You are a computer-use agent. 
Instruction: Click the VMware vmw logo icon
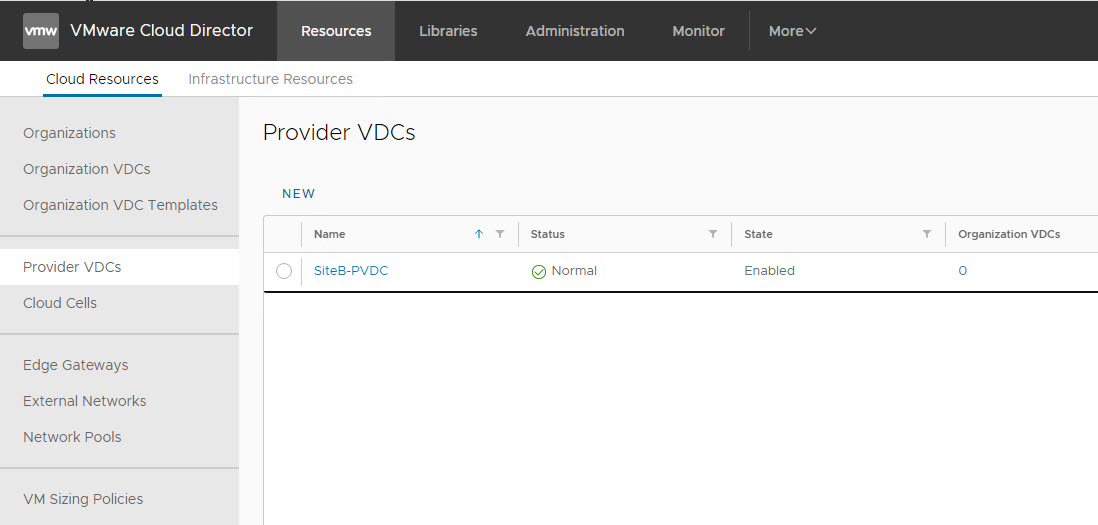(x=41, y=31)
